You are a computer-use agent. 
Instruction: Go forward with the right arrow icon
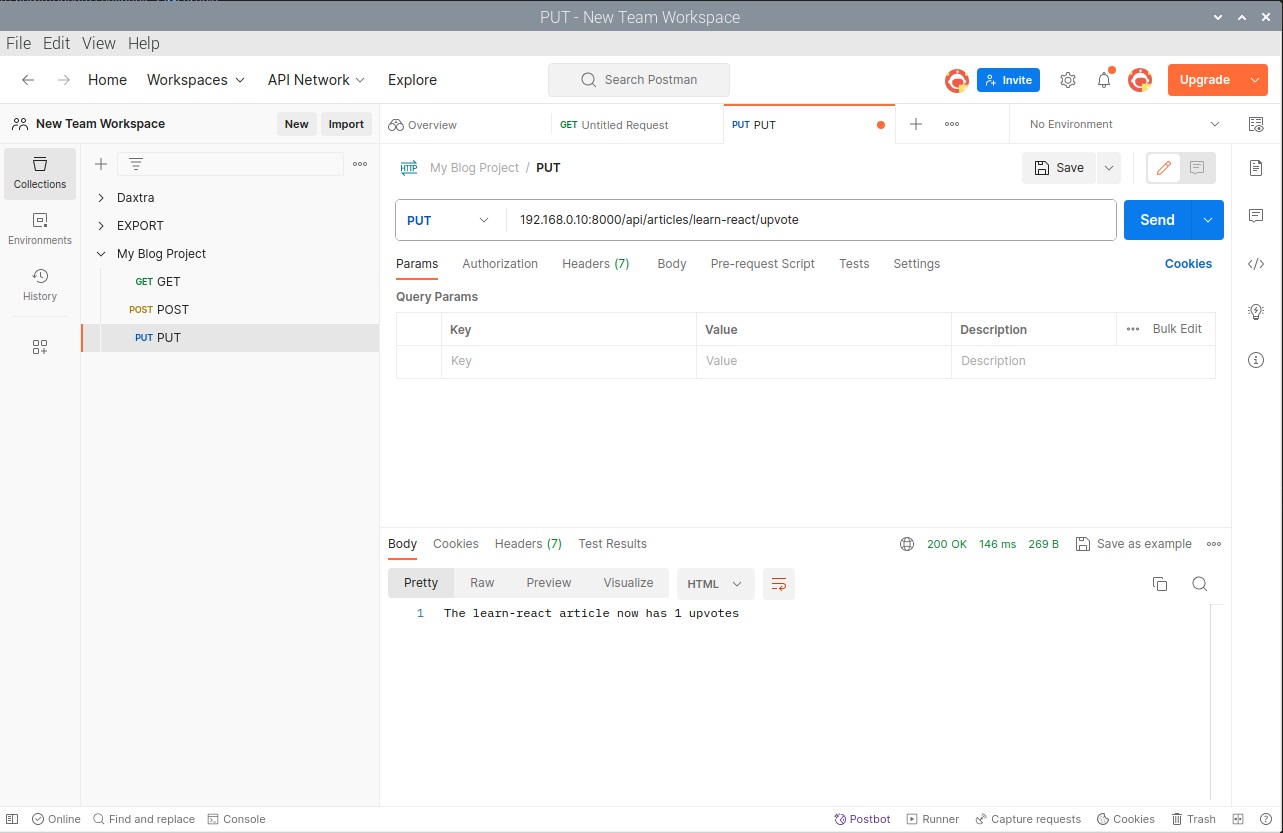pos(64,80)
